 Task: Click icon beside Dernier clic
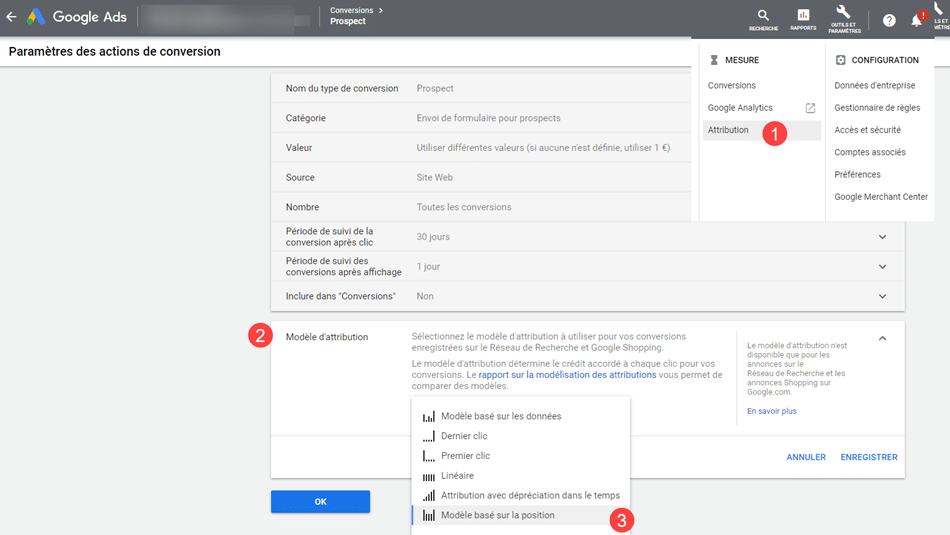(428, 436)
